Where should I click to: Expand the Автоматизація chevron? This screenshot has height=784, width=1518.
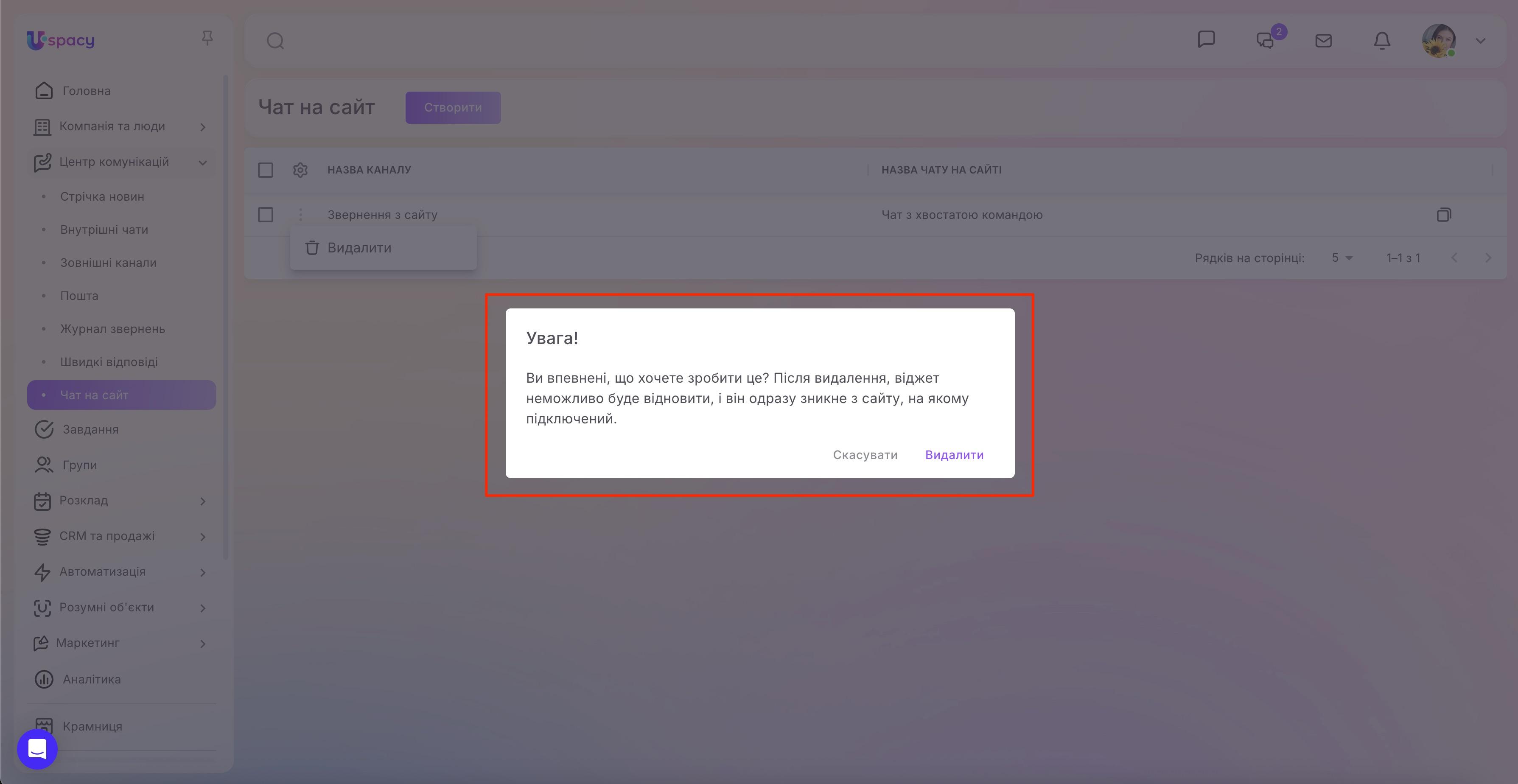point(203,572)
